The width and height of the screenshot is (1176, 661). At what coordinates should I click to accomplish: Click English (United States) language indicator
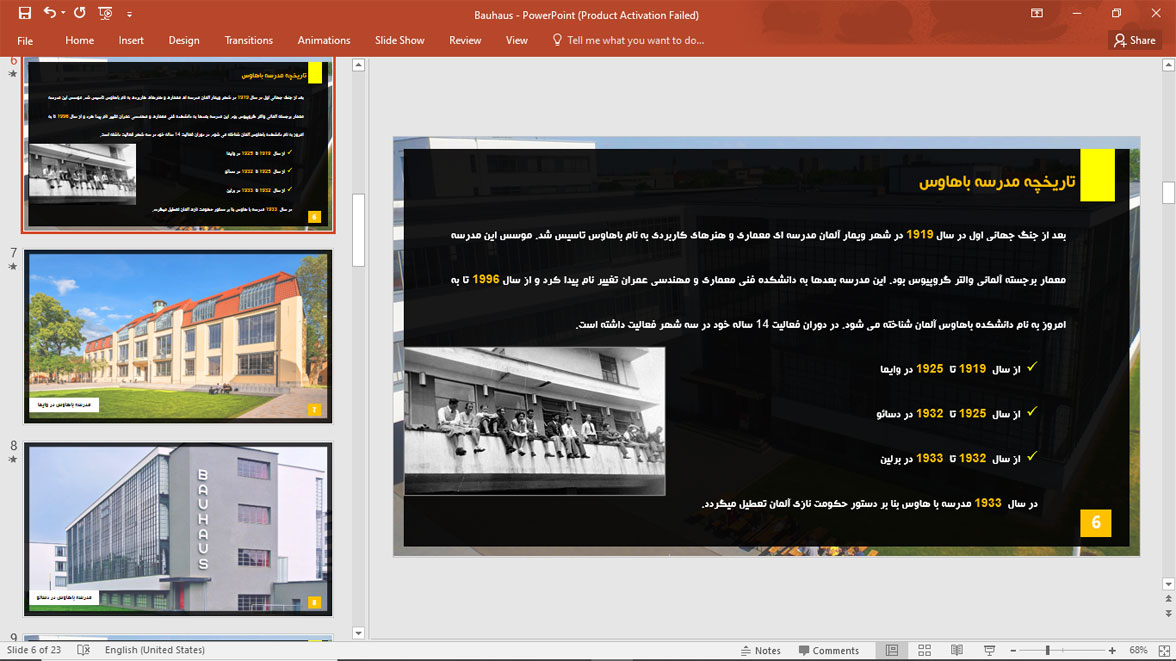[154, 650]
